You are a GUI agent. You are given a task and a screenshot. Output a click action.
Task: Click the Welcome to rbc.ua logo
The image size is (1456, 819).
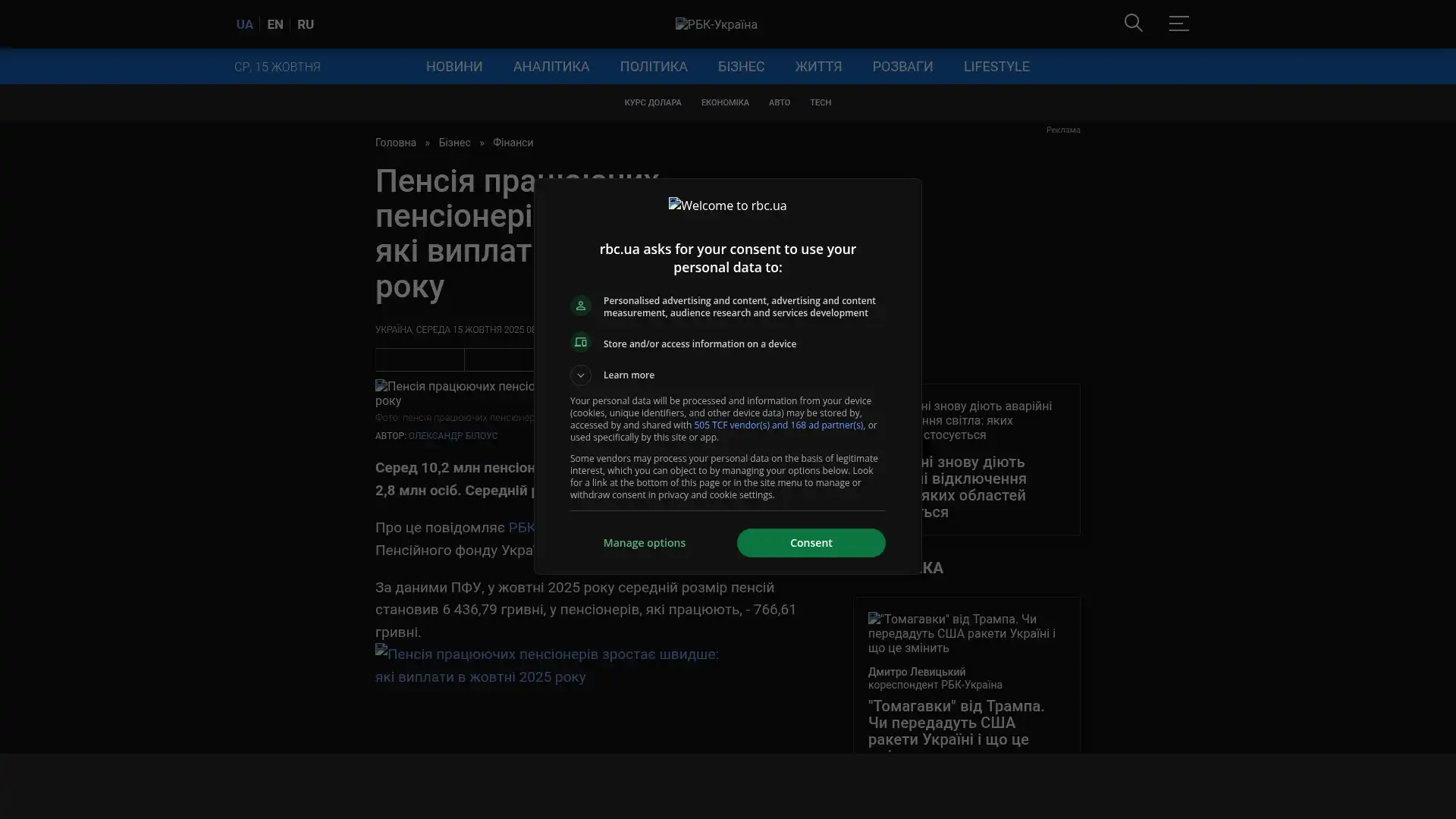pos(727,206)
